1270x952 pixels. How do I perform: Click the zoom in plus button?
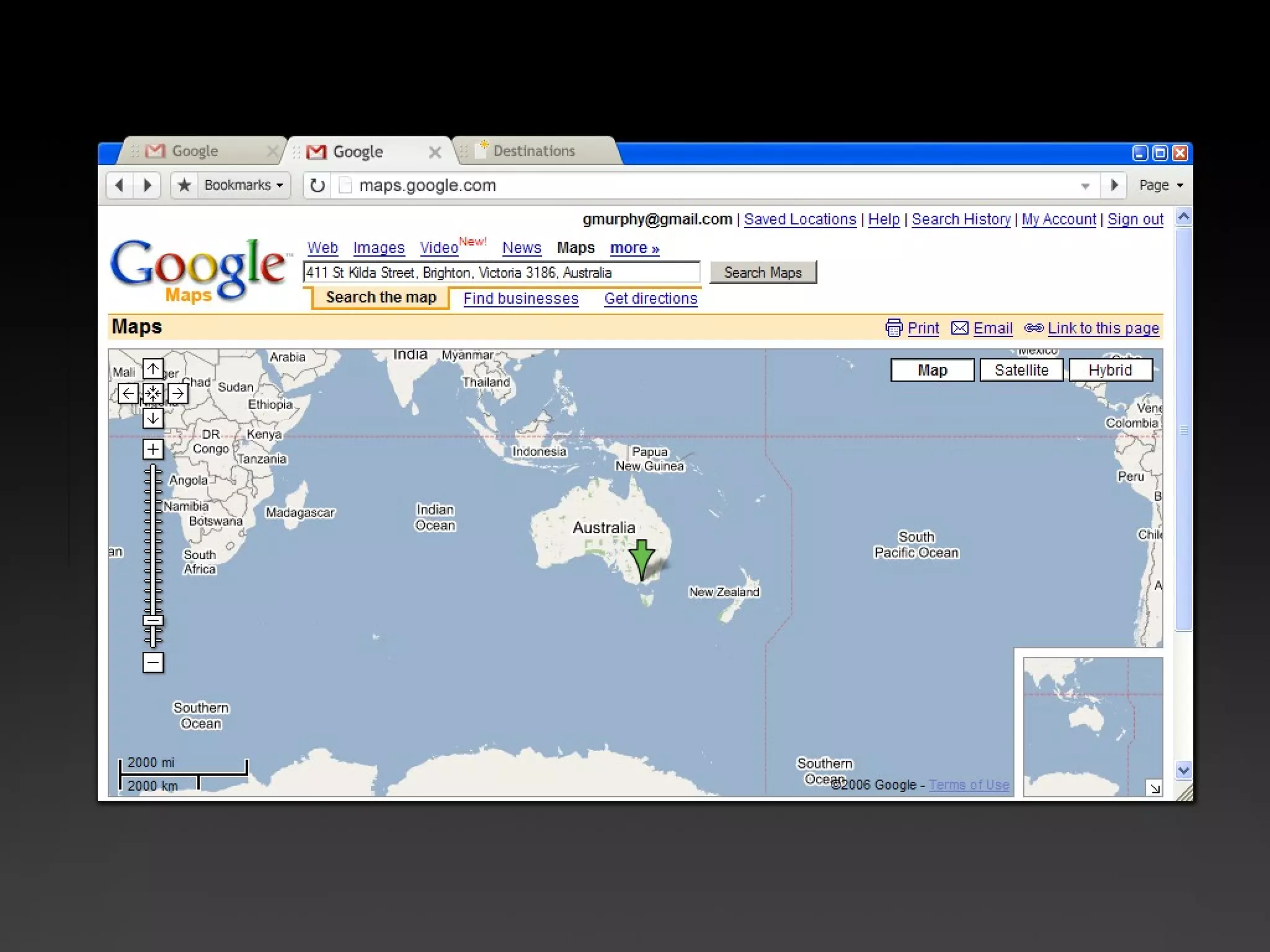[x=153, y=449]
